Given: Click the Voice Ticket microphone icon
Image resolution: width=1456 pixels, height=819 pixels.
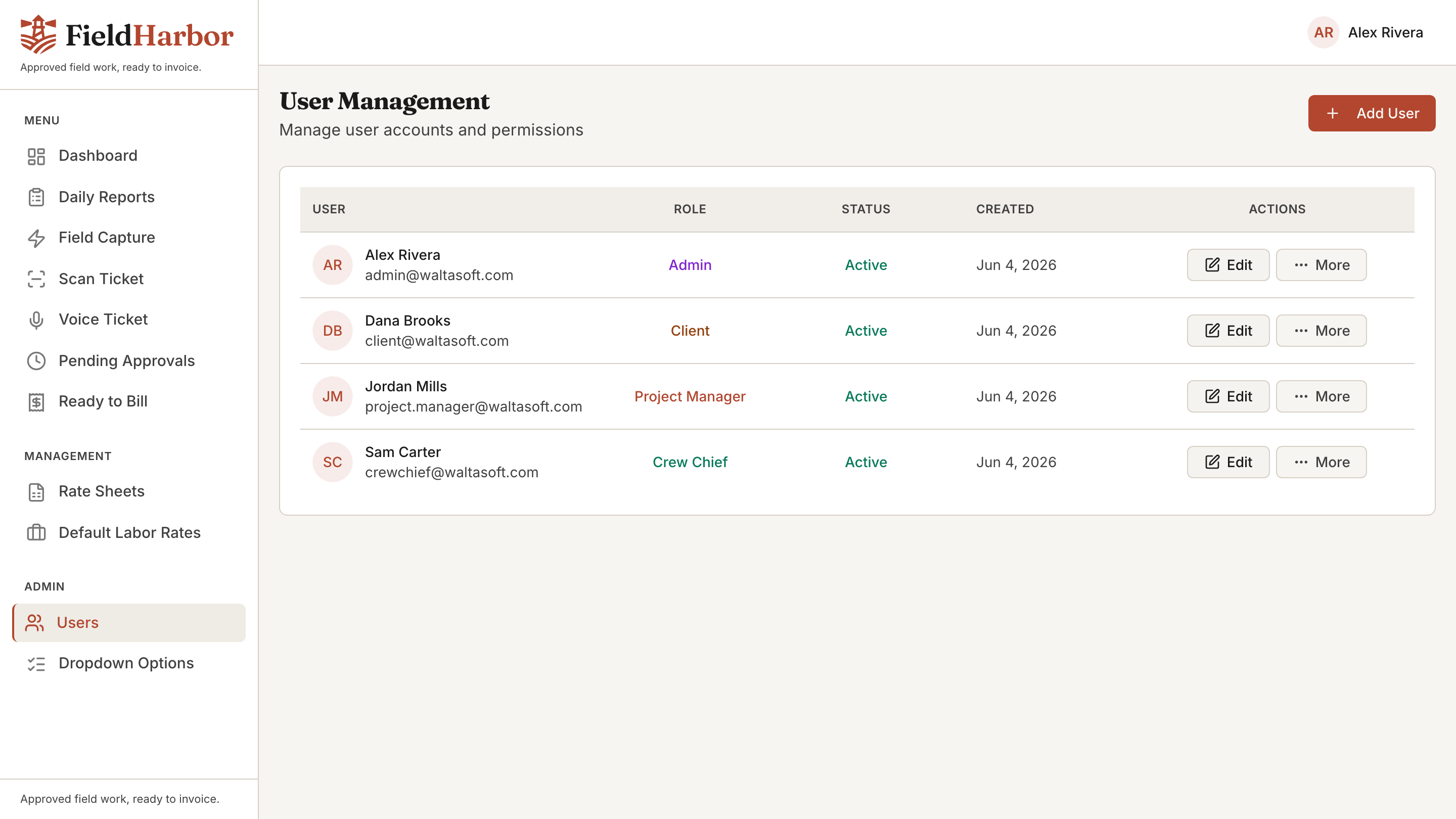Looking at the screenshot, I should coord(36,320).
